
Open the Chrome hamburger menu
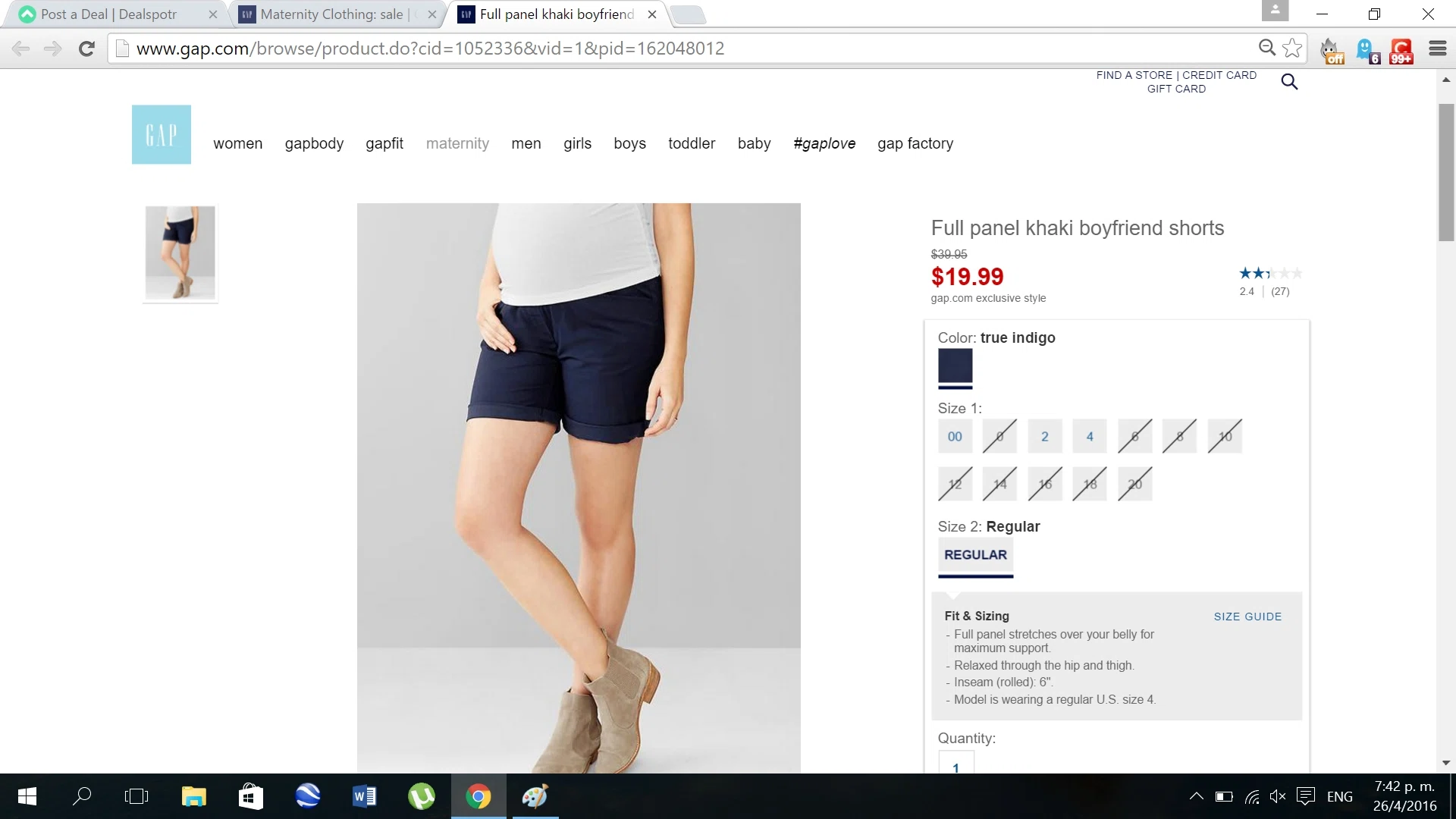click(x=1437, y=49)
